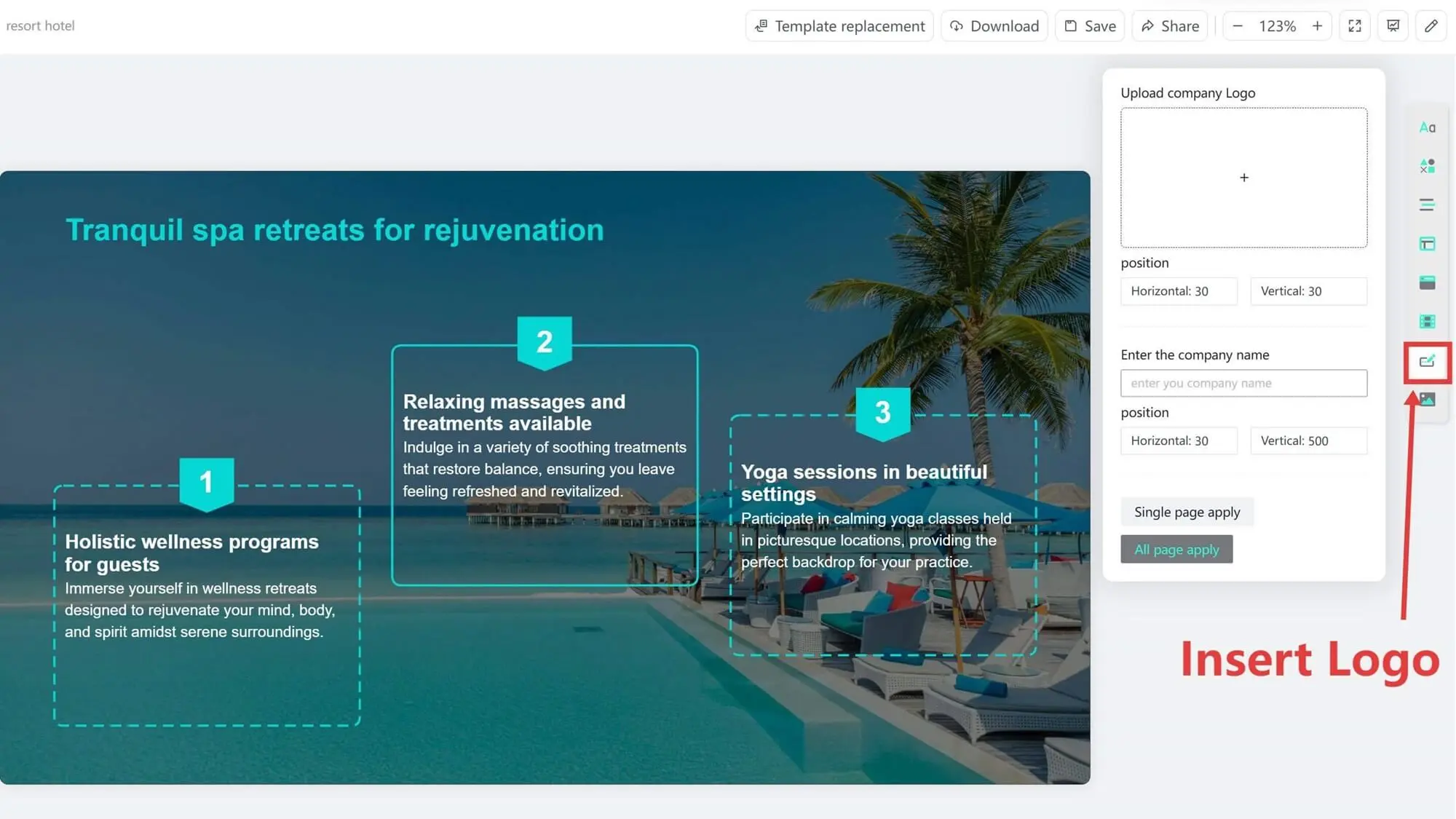Focus the company name input field
Viewport: 1456px width, 819px height.
pos(1243,383)
